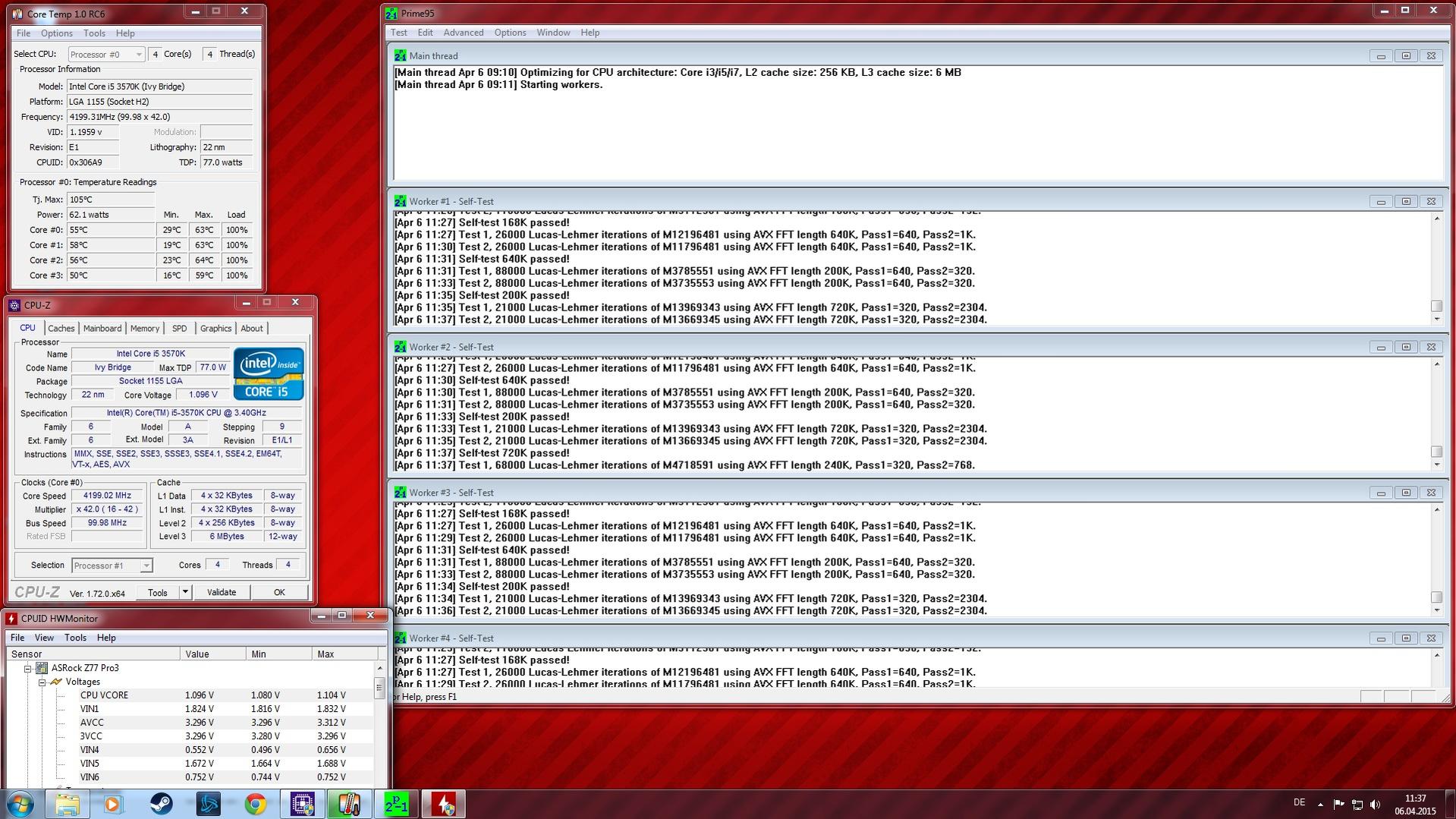Screen dimensions: 1456x819
Task: Open Google Chrome from the taskbar
Action: [x=255, y=804]
